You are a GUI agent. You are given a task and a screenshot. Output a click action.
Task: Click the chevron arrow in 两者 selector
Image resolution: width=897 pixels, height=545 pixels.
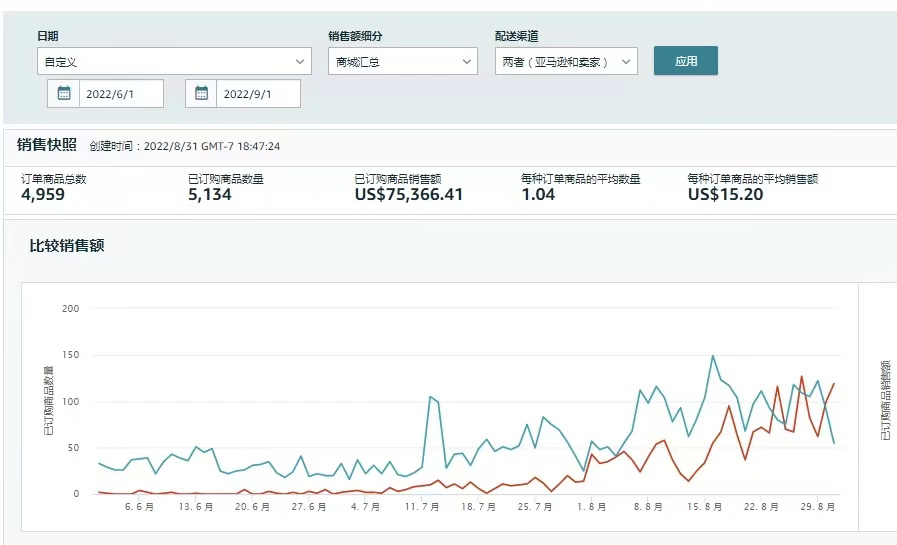tap(626, 62)
